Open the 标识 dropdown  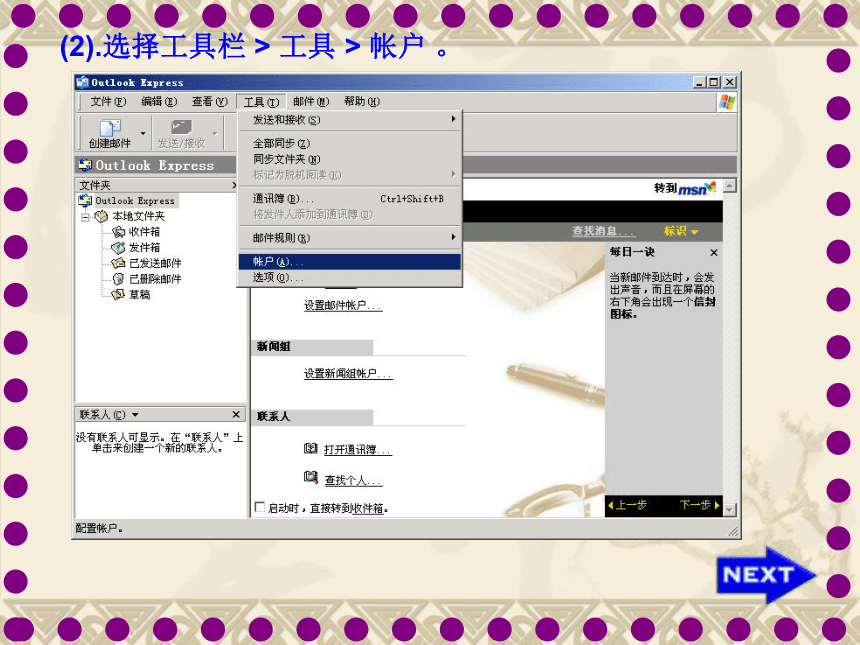click(681, 231)
